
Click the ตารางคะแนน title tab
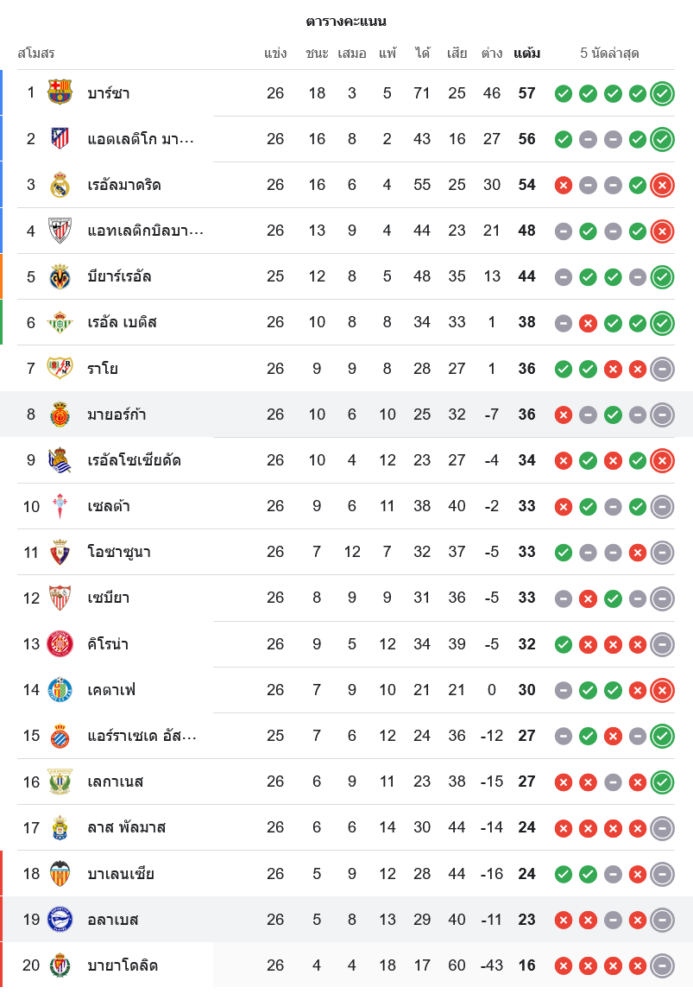pos(346,21)
